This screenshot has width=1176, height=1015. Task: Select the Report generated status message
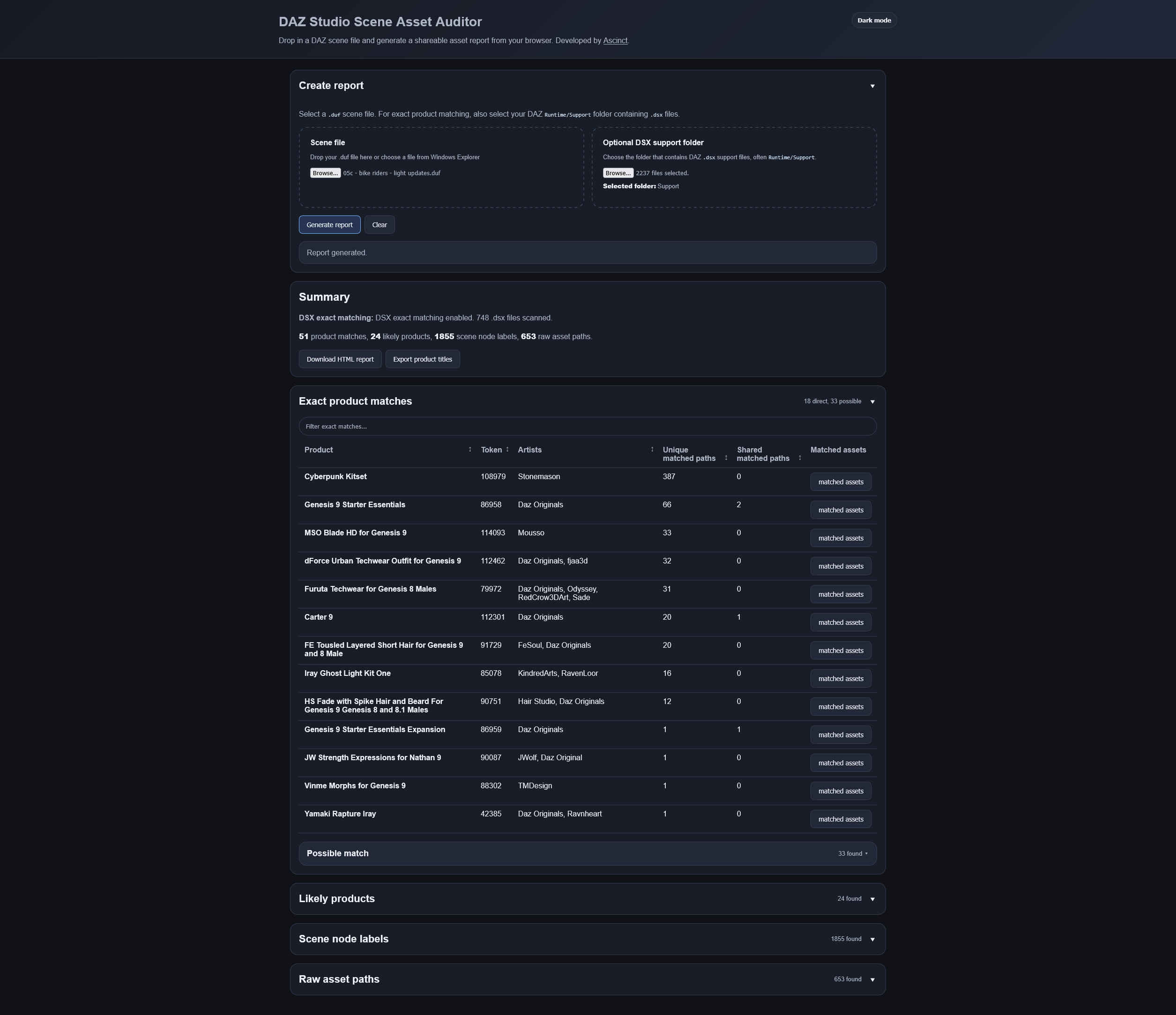[336, 253]
